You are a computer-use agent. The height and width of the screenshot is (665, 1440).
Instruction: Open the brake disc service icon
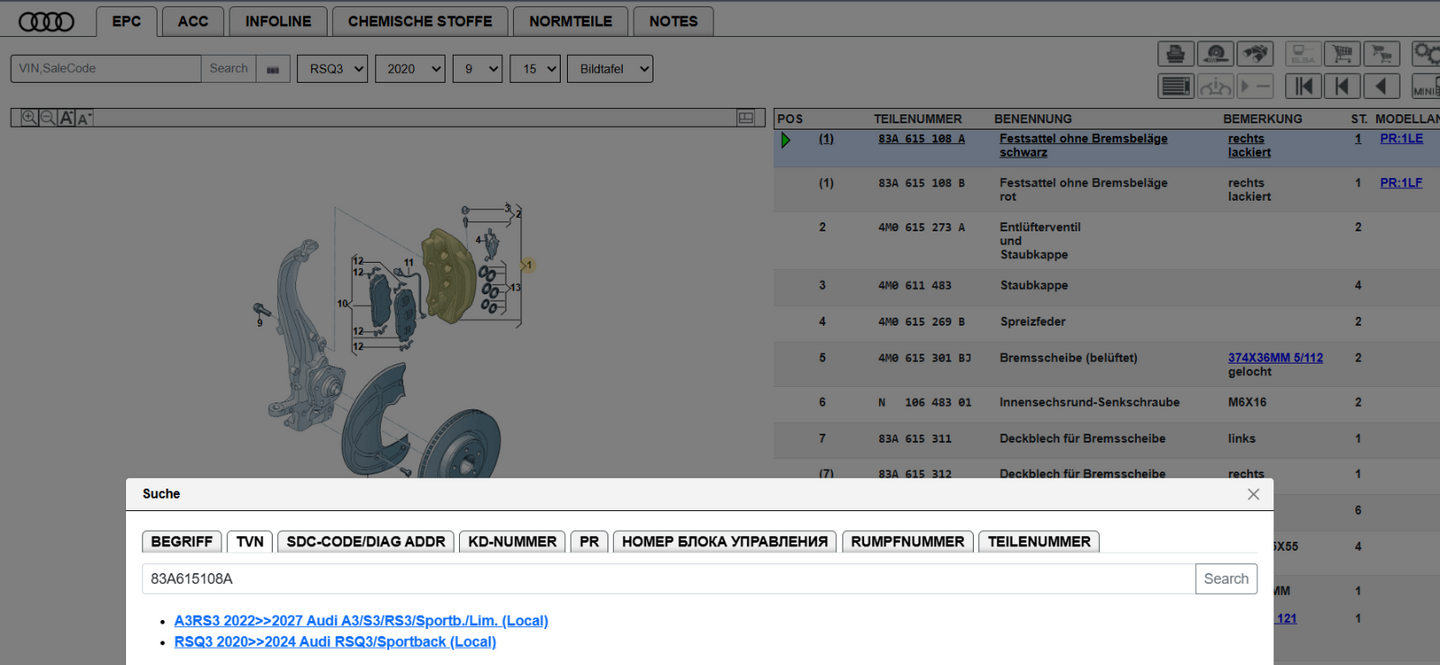[x=1215, y=54]
